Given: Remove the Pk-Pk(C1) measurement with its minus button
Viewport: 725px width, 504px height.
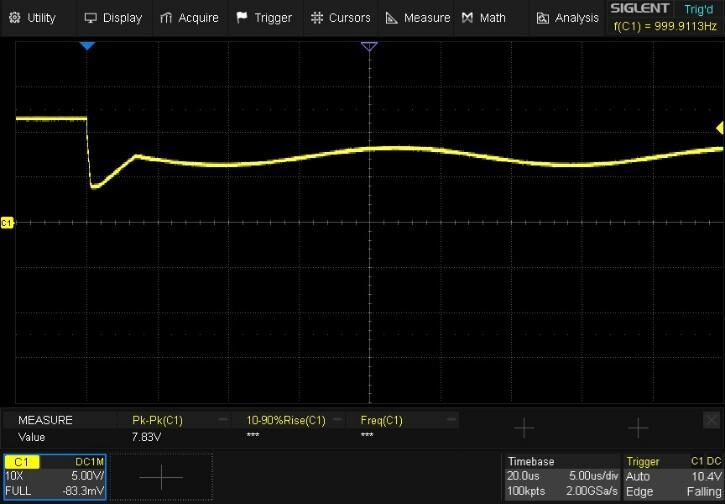Looking at the screenshot, I should (223, 419).
